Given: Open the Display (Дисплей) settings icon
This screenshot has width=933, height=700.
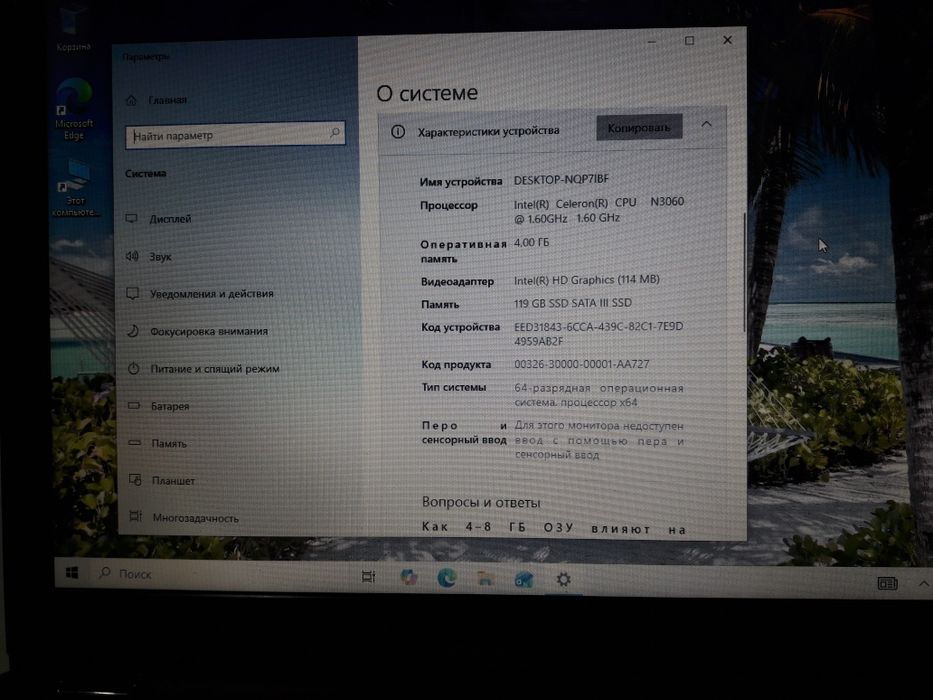Looking at the screenshot, I should pyautogui.click(x=132, y=218).
